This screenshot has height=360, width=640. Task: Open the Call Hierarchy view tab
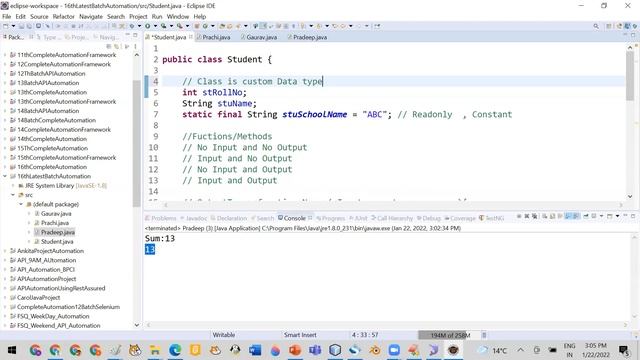[x=391, y=218]
